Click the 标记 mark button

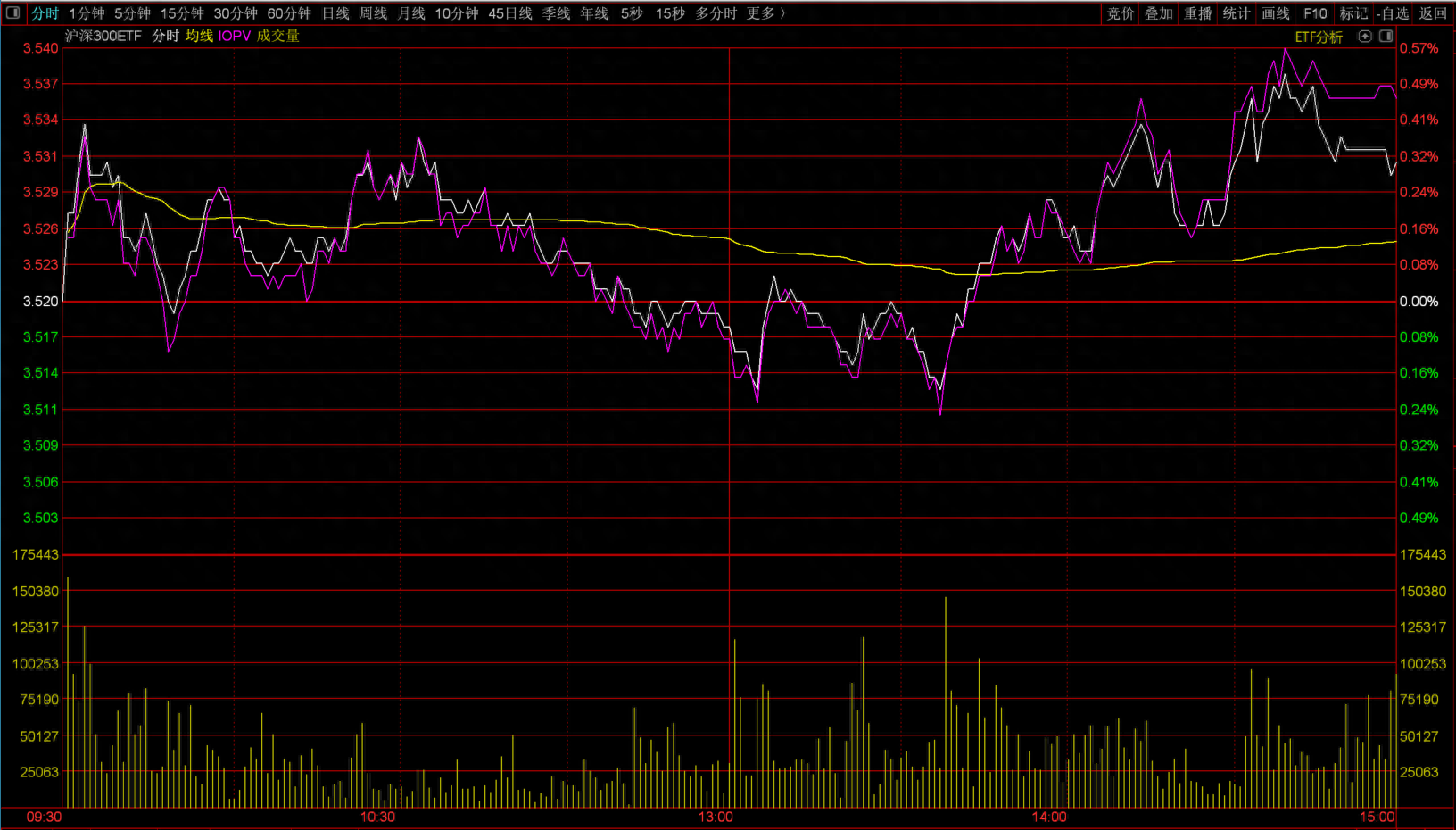(x=1353, y=13)
